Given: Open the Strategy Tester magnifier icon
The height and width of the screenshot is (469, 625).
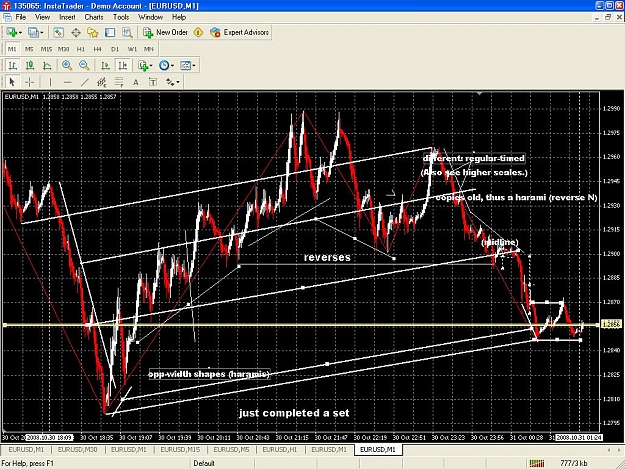Looking at the screenshot, I should 128,33.
